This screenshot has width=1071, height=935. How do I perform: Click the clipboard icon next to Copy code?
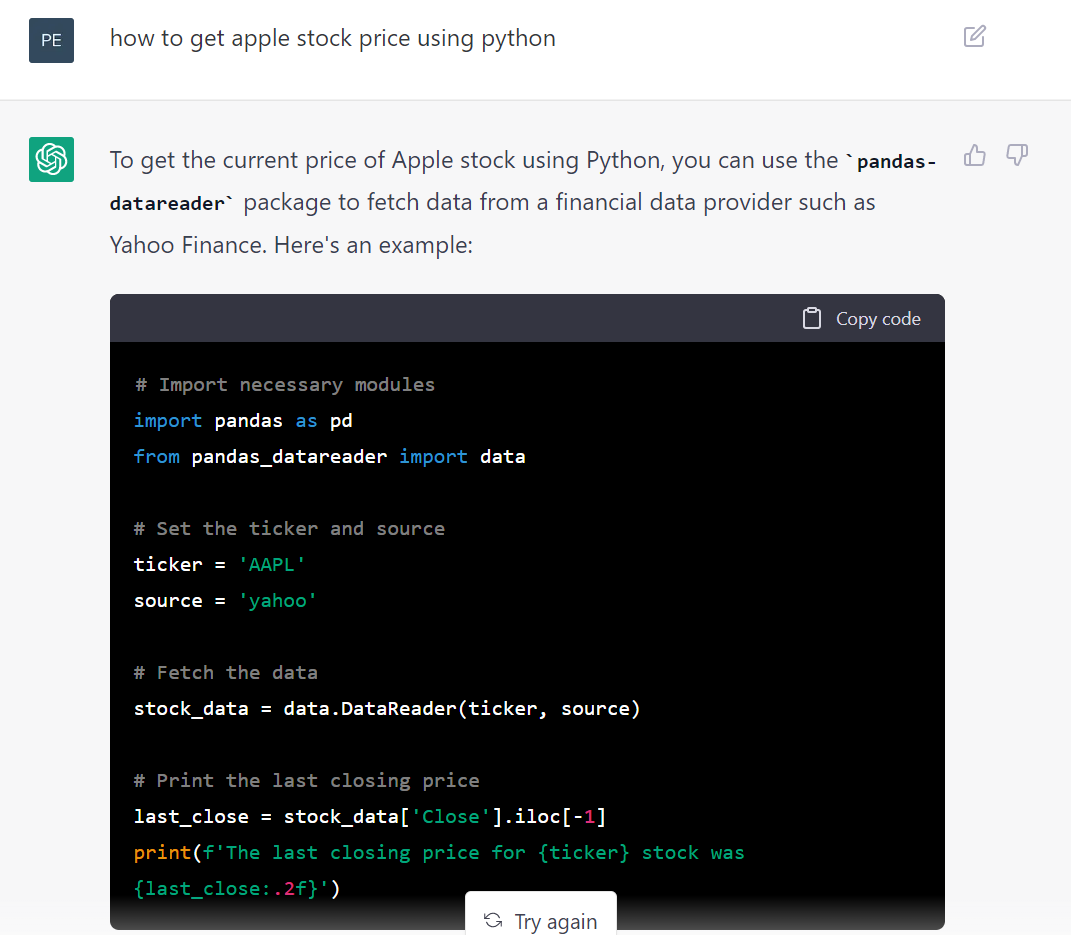pyautogui.click(x=811, y=317)
